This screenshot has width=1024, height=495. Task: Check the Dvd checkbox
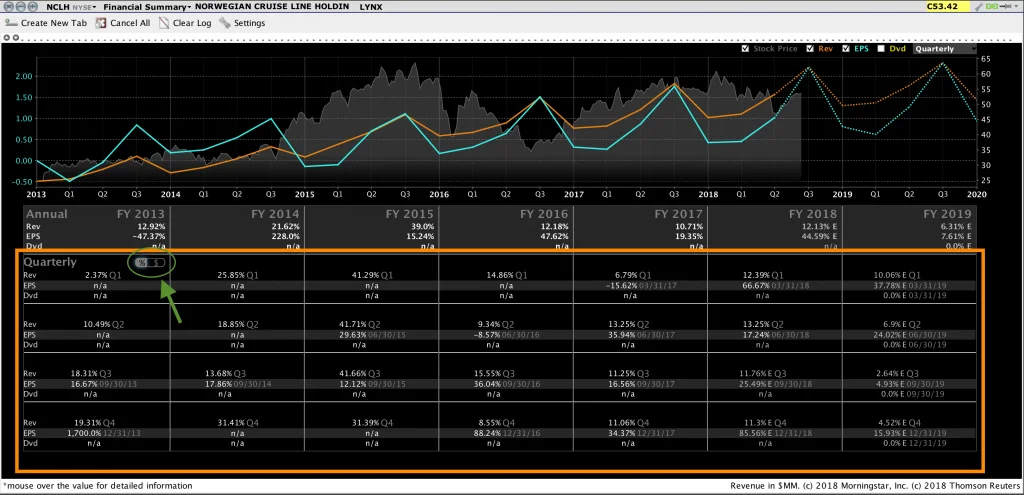882,49
